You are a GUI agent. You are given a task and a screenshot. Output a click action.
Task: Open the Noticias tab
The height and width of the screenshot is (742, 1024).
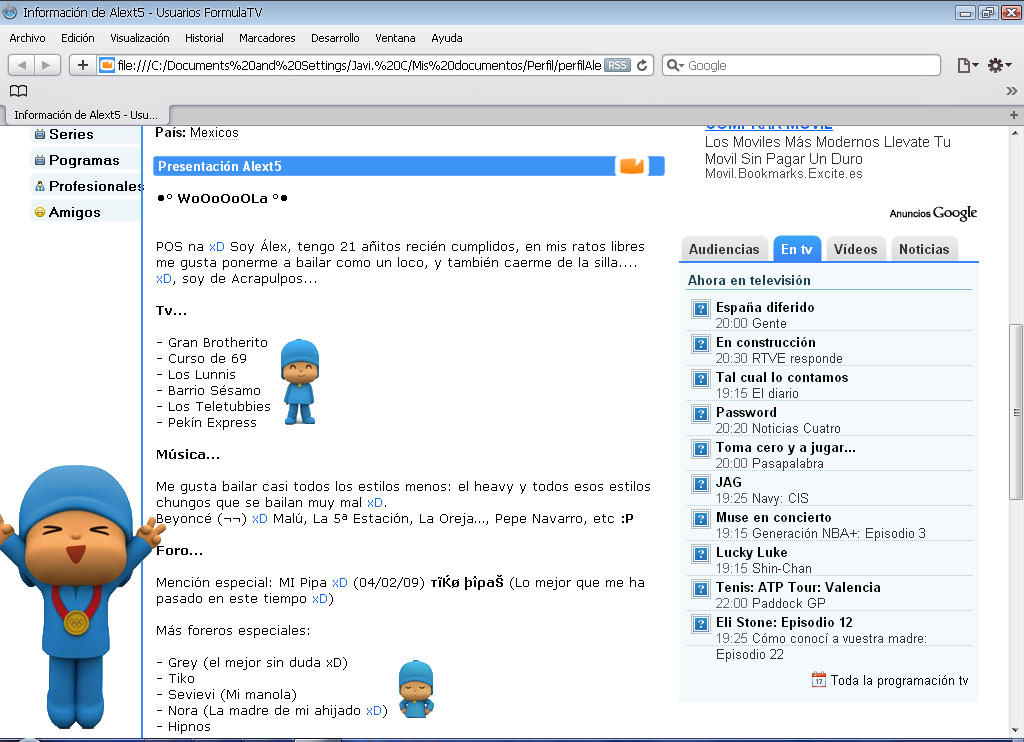click(x=923, y=249)
